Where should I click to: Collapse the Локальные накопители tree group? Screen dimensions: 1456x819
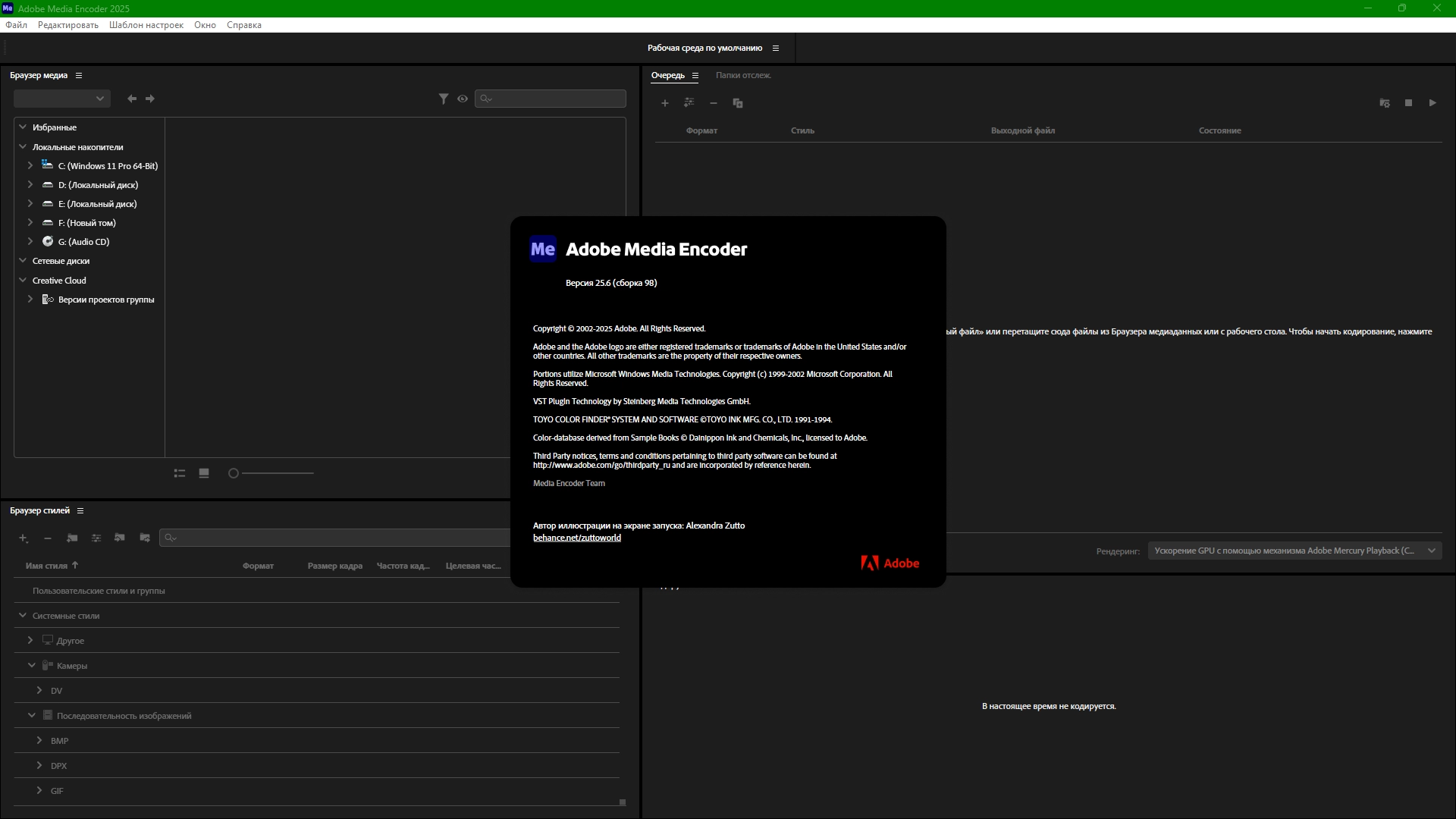pos(23,146)
